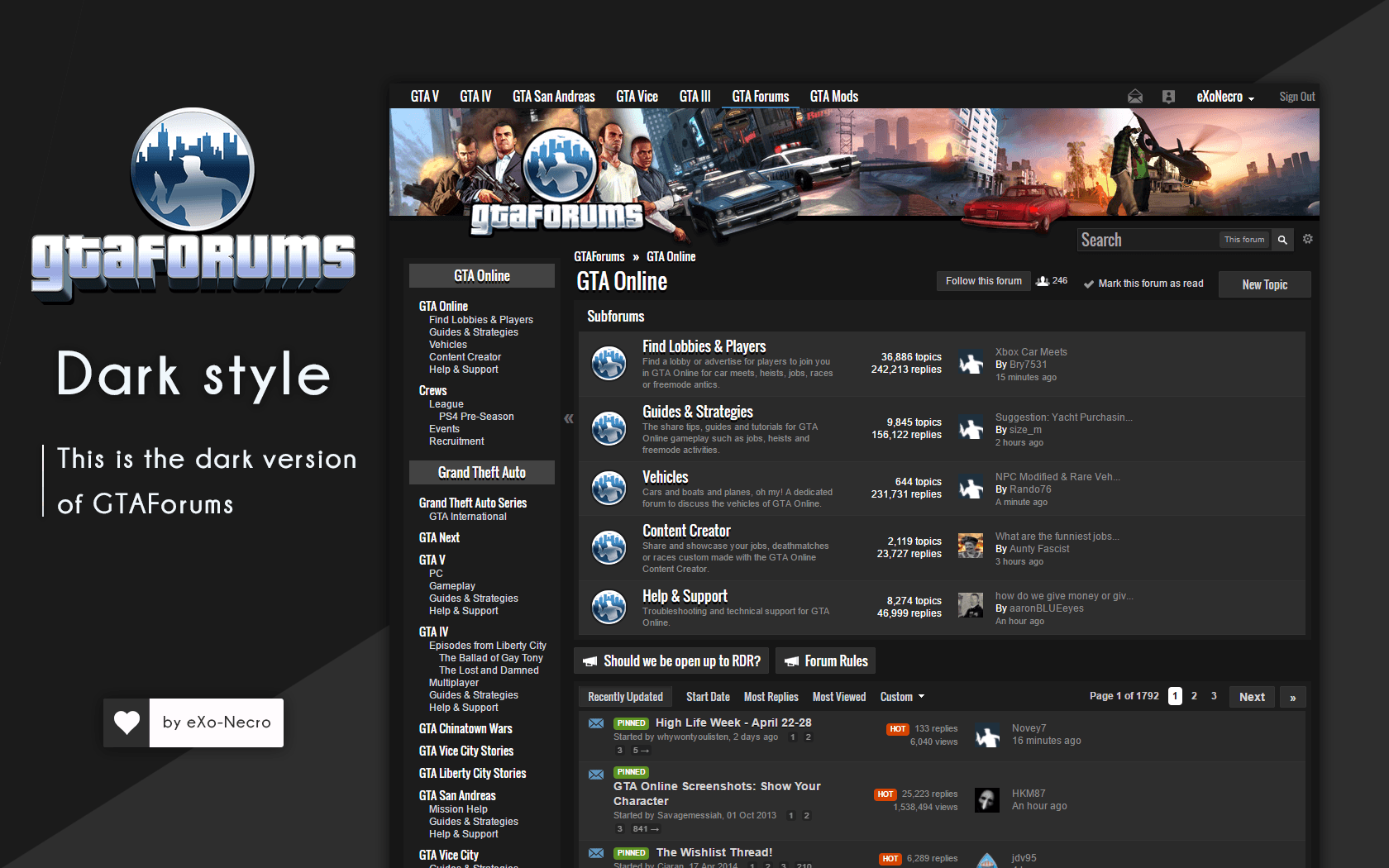Screen dimensions: 1389x868
Task: Click in the Search input field
Action: pos(1148,240)
